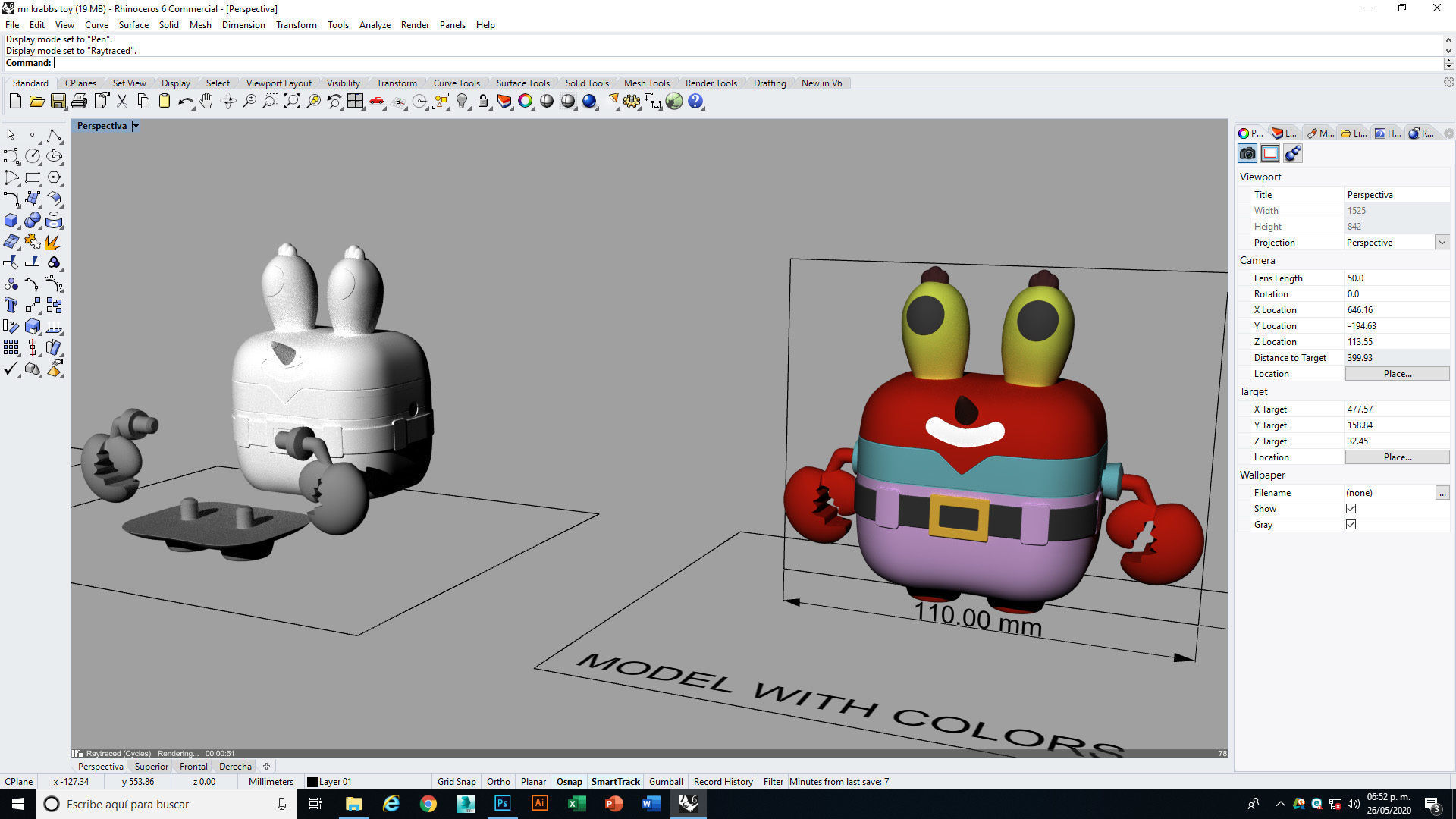Open Chrome from the Windows taskbar
The width and height of the screenshot is (1456, 819).
[428, 804]
